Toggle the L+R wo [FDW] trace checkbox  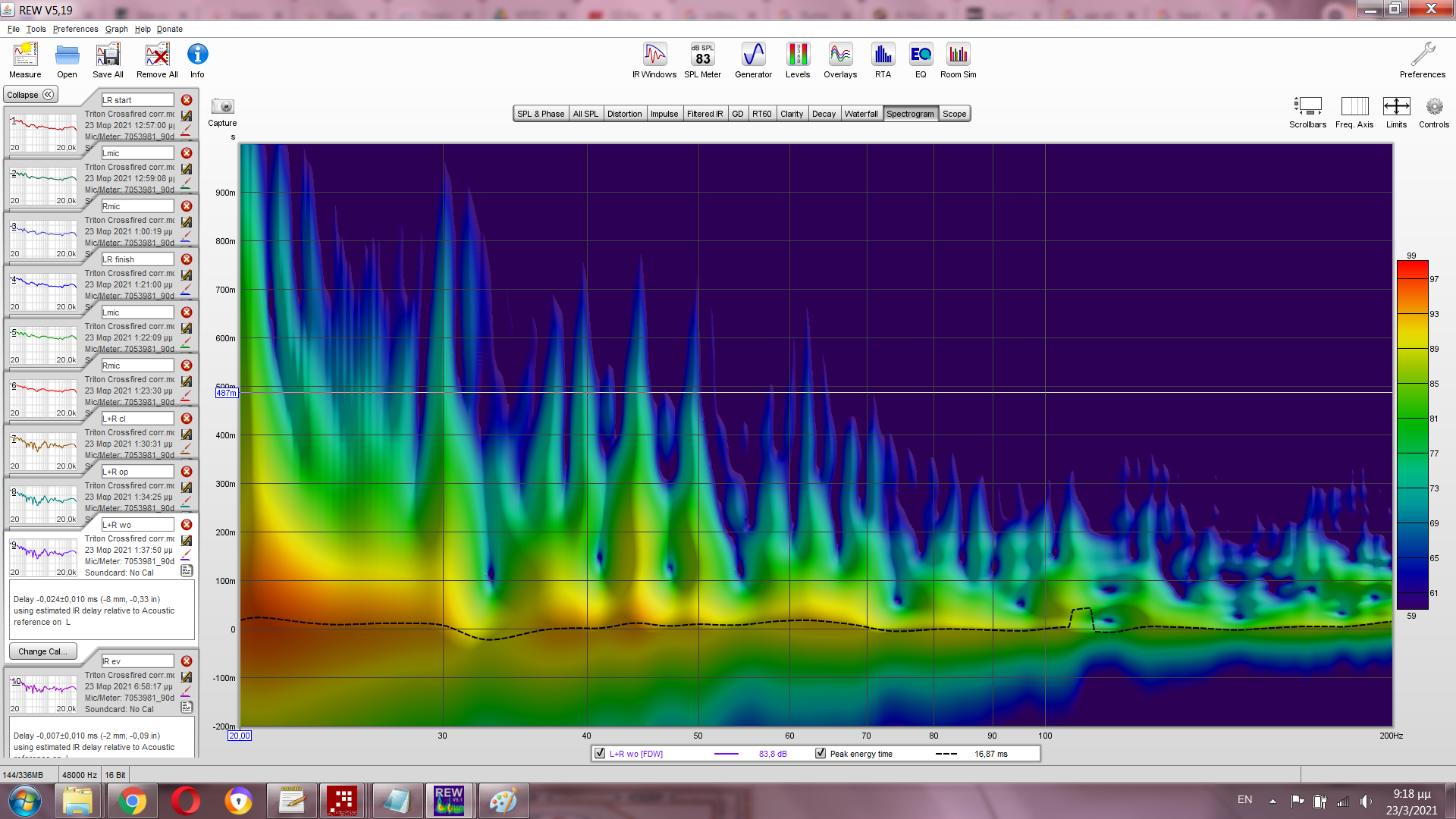point(601,754)
